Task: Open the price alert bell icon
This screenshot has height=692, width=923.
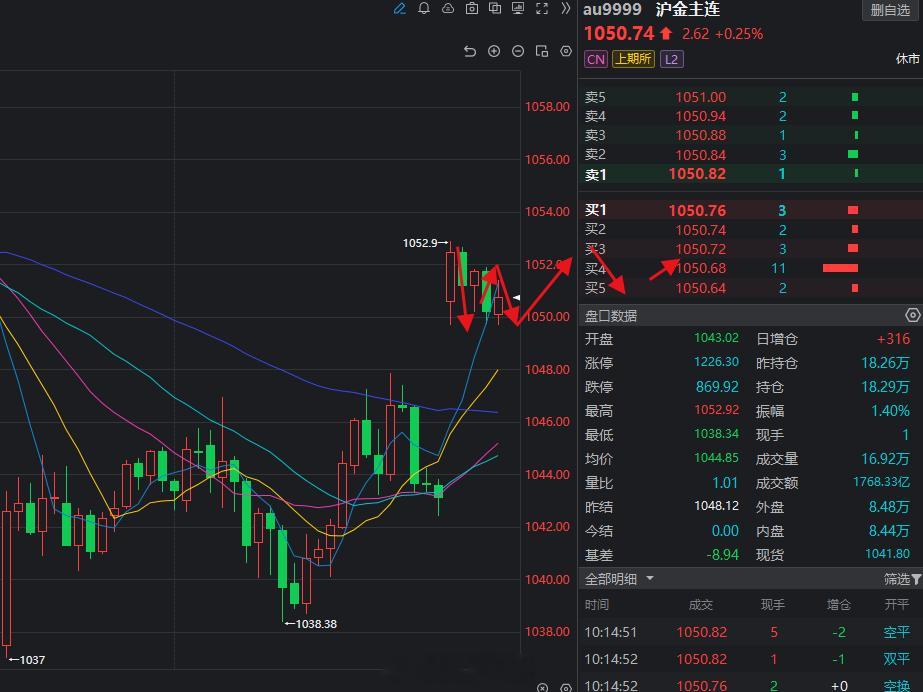Action: (424, 9)
